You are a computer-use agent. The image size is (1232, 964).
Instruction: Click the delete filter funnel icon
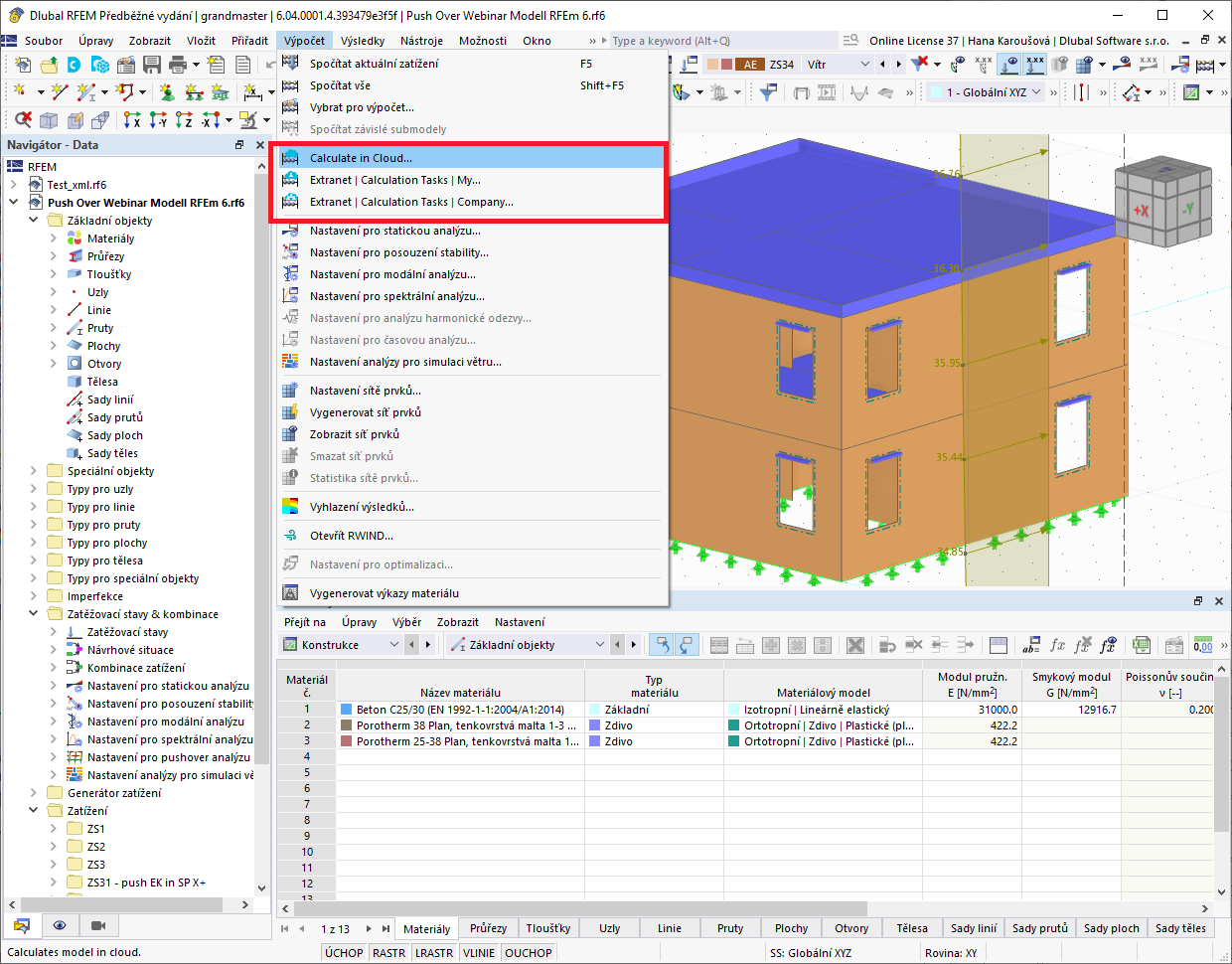pyautogui.click(x=920, y=65)
